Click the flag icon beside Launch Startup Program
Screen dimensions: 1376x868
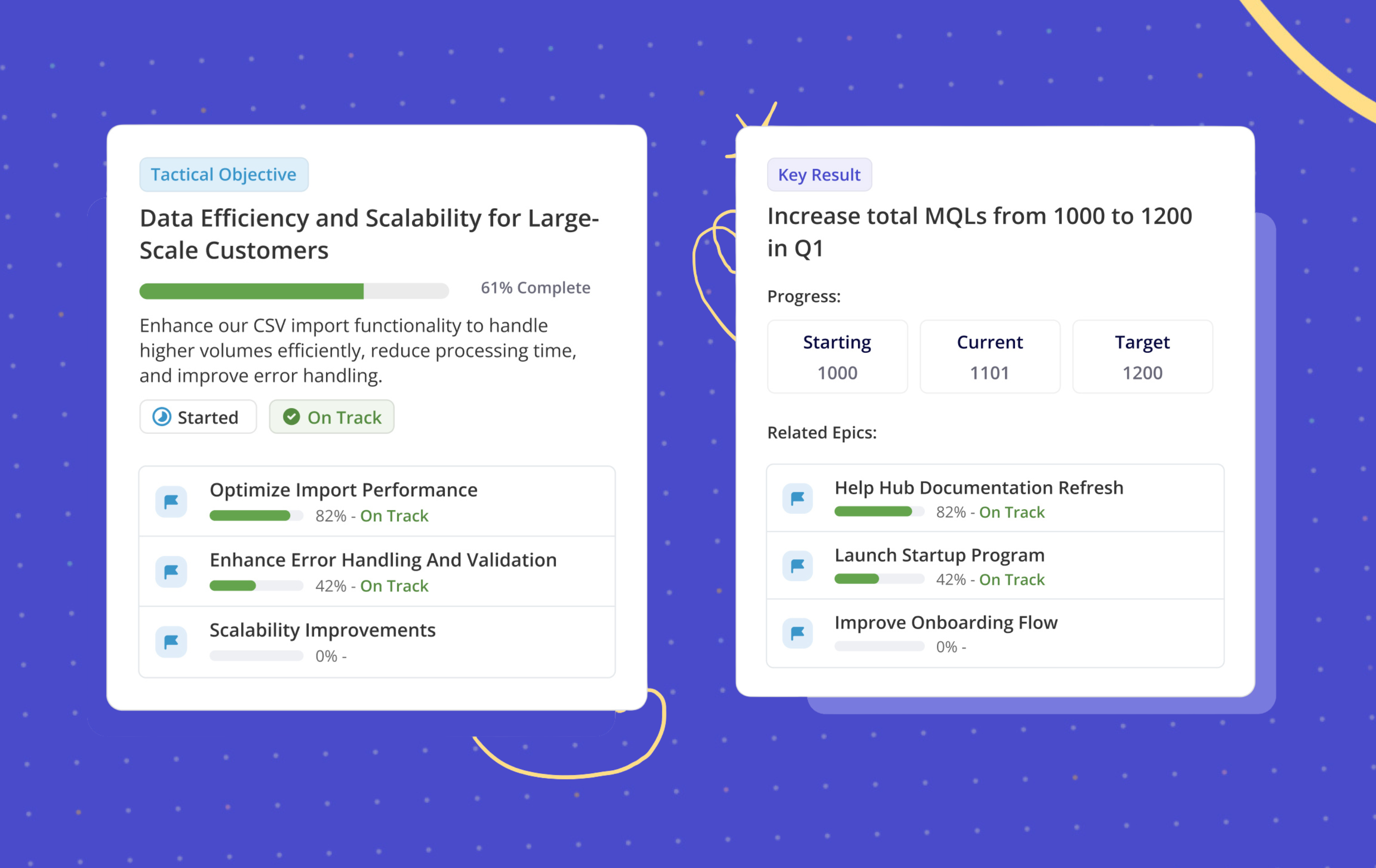pos(797,566)
